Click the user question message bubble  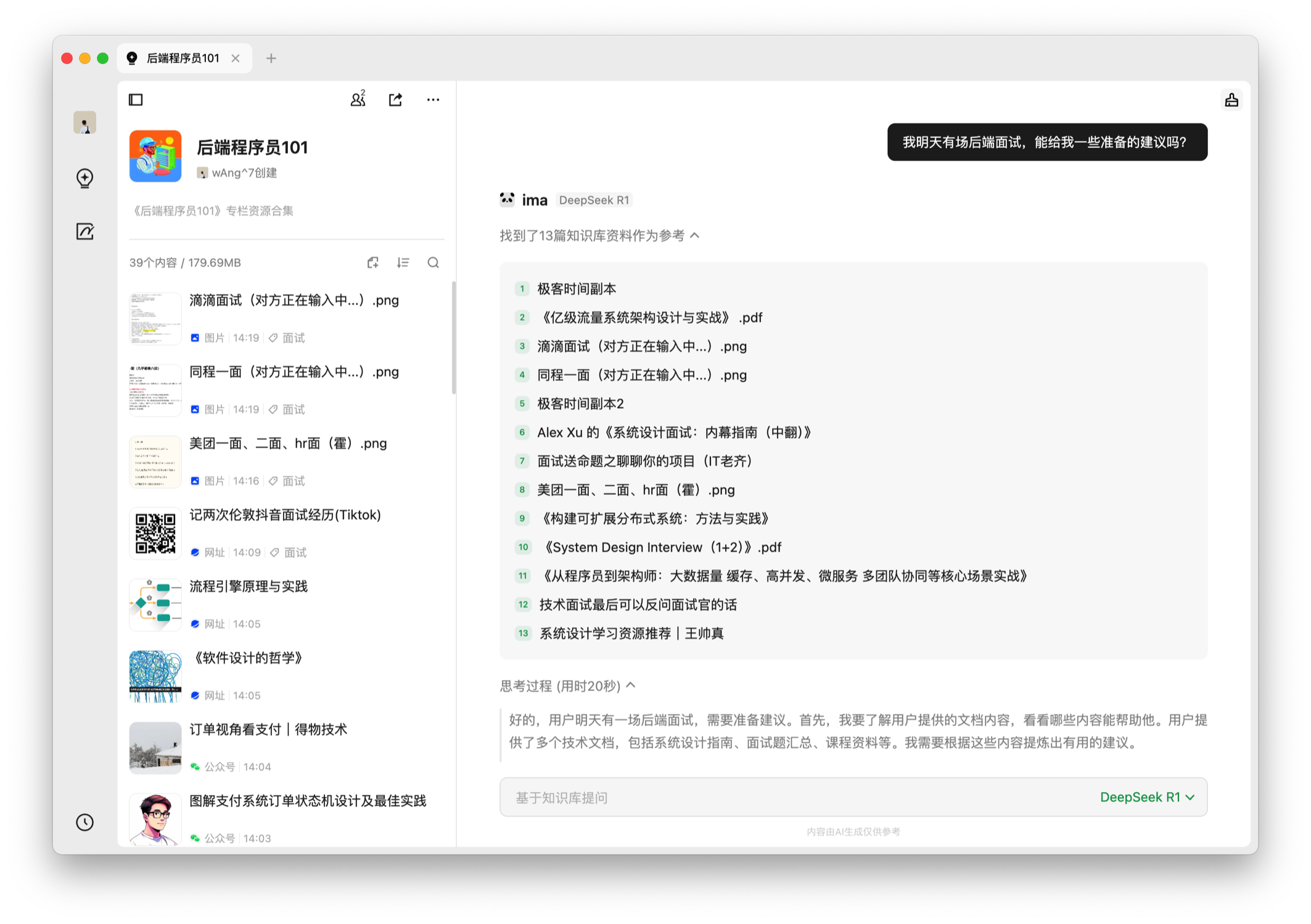pos(1047,142)
